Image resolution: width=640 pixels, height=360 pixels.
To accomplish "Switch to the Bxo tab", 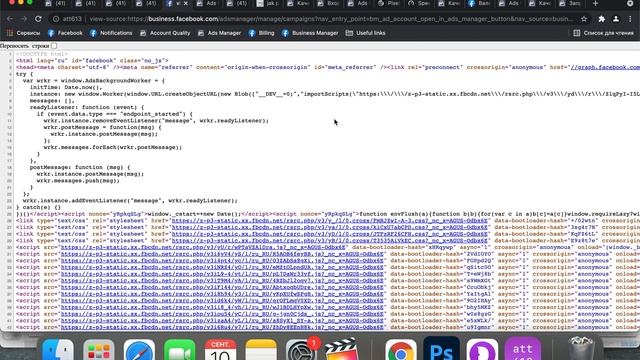I will [328, 4].
